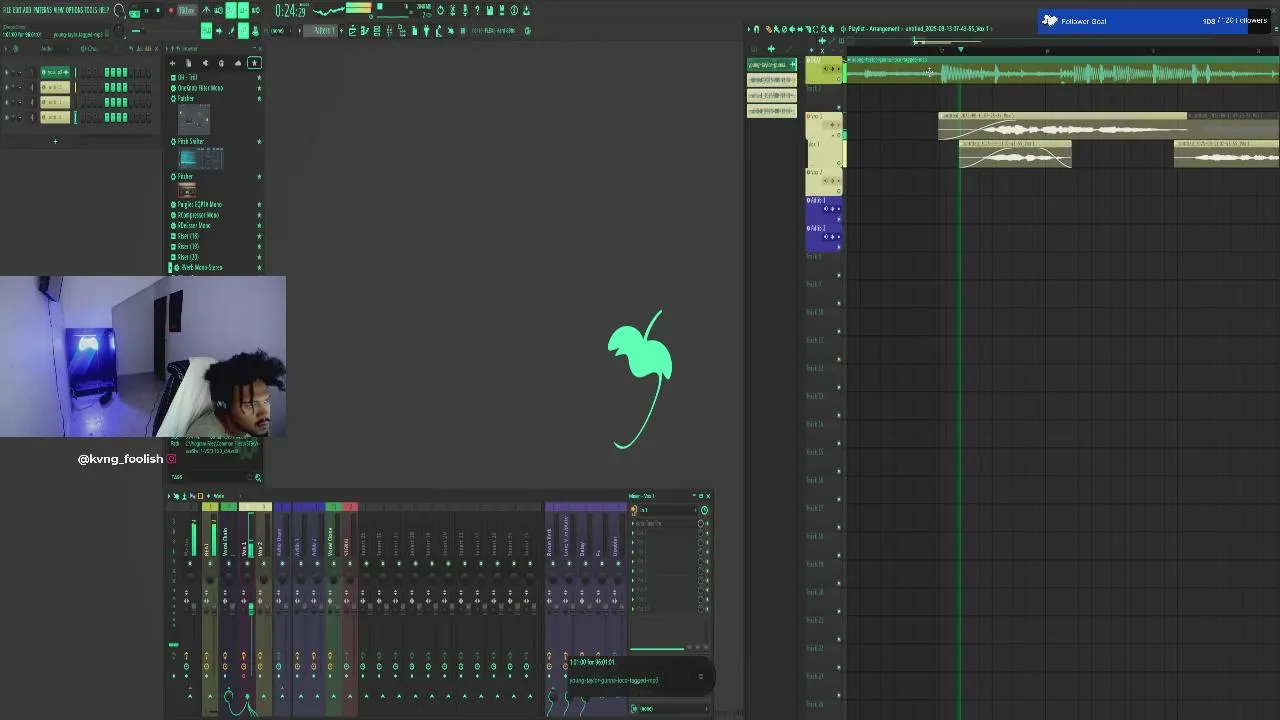
Task: Click the red Record button in the transport
Action: pos(171,10)
